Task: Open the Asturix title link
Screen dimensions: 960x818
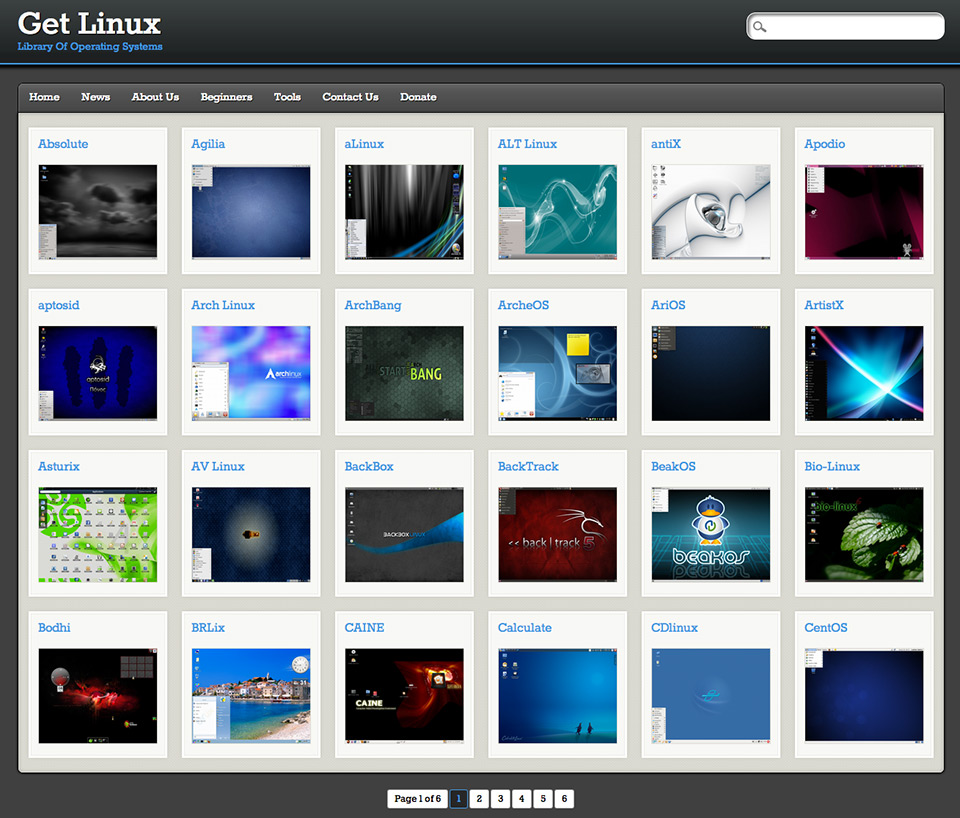Action: (59, 466)
